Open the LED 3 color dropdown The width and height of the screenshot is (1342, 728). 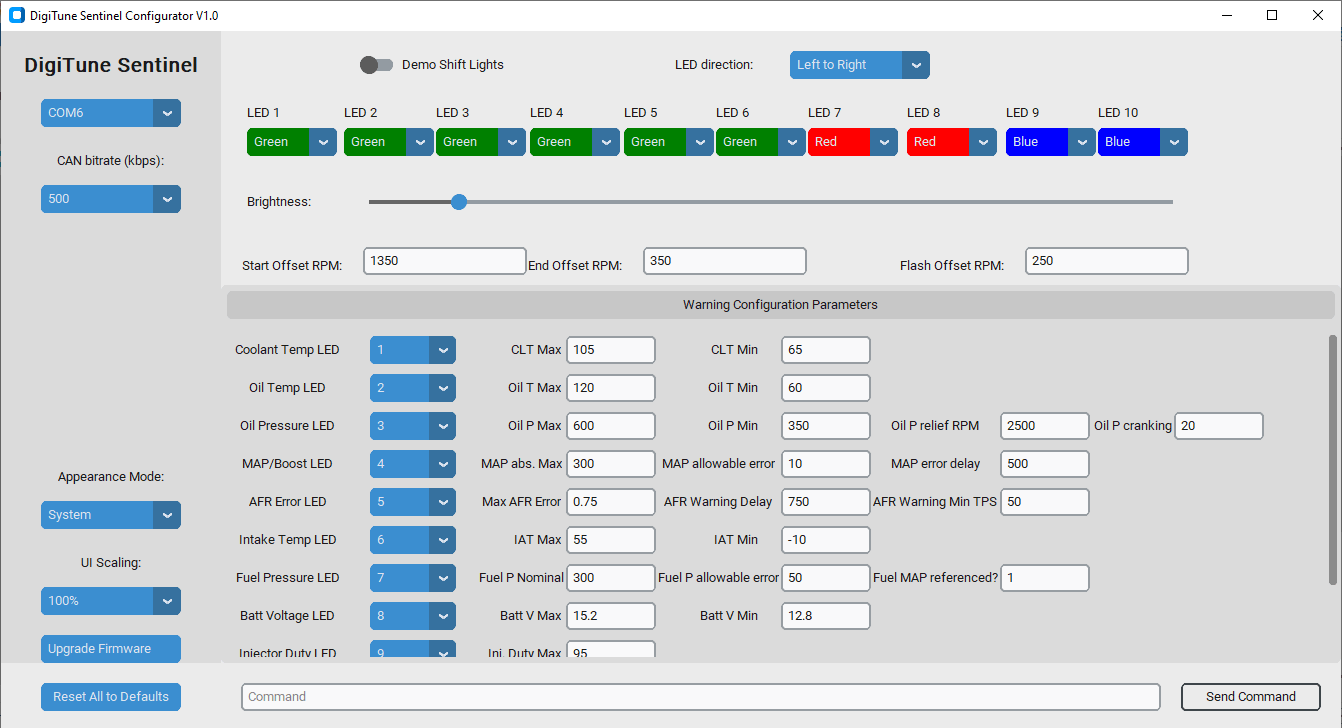[481, 142]
